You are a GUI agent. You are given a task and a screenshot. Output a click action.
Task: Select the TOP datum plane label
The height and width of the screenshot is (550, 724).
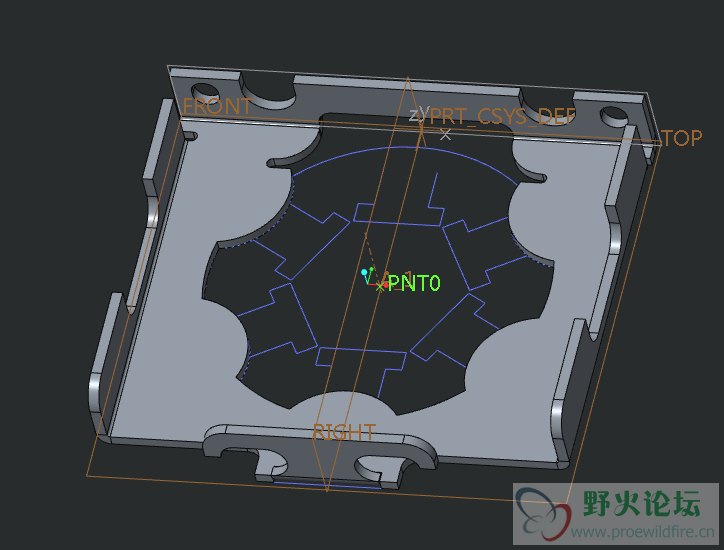(682, 138)
